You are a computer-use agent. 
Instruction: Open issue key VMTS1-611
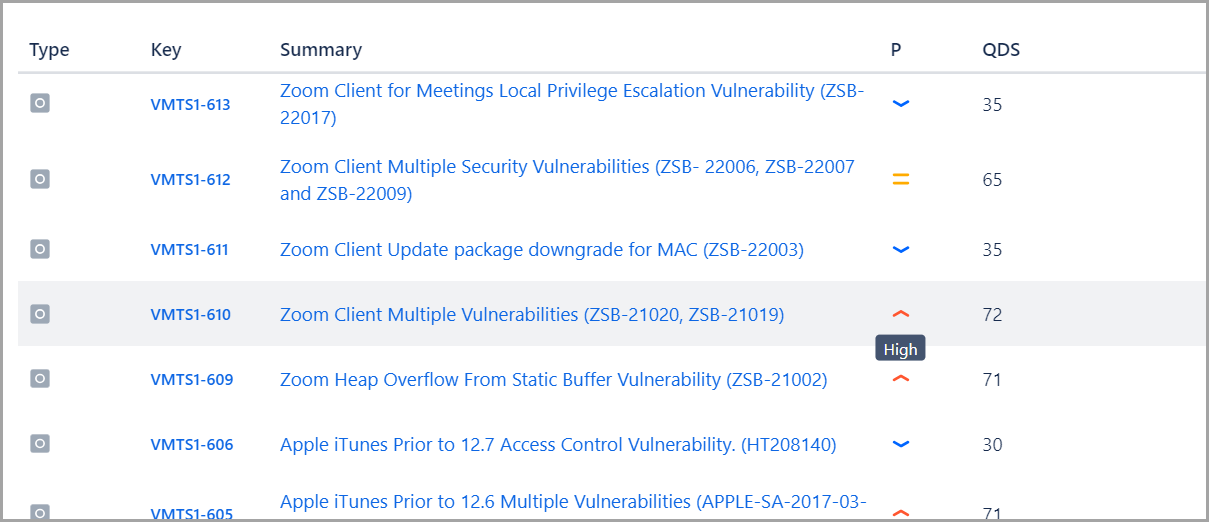189,249
